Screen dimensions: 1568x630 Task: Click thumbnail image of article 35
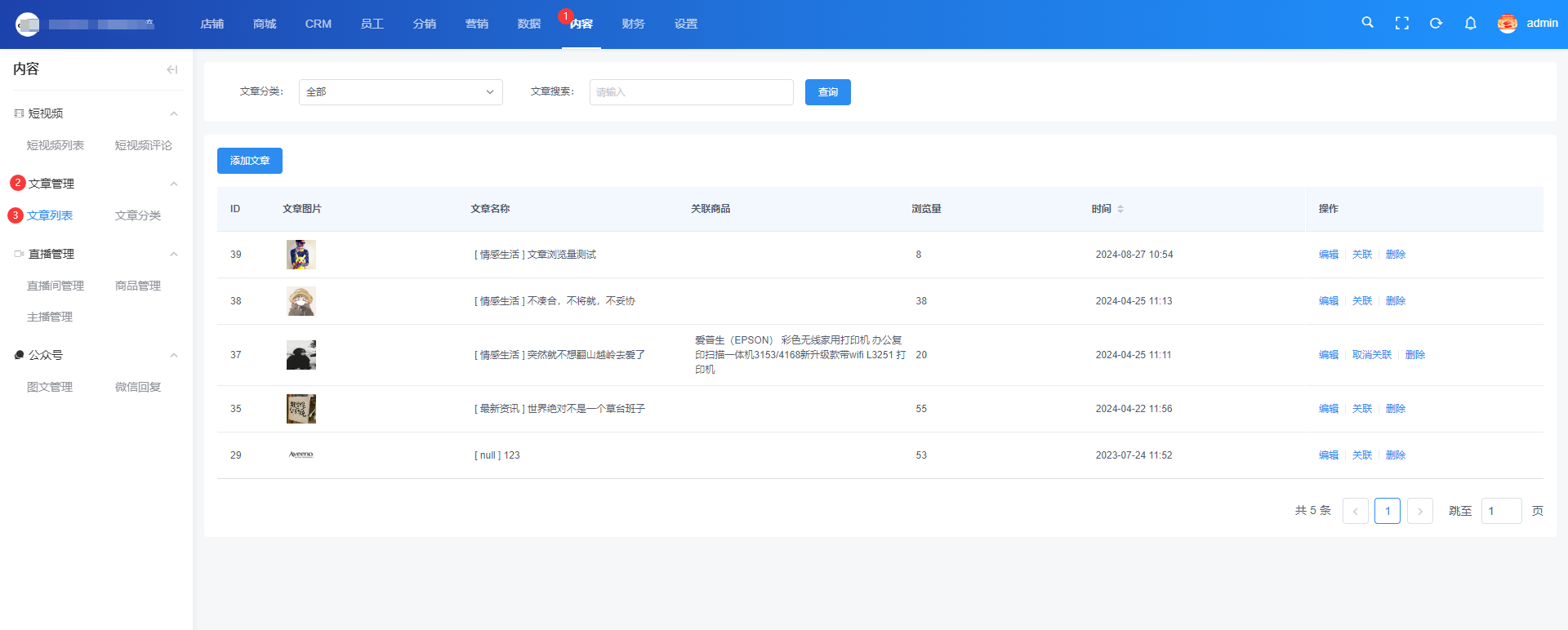click(301, 409)
